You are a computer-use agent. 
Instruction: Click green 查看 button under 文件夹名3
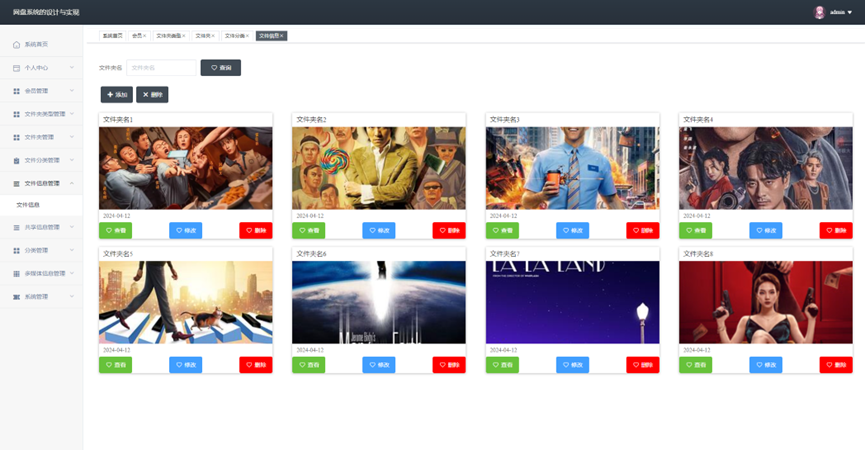pyautogui.click(x=502, y=231)
